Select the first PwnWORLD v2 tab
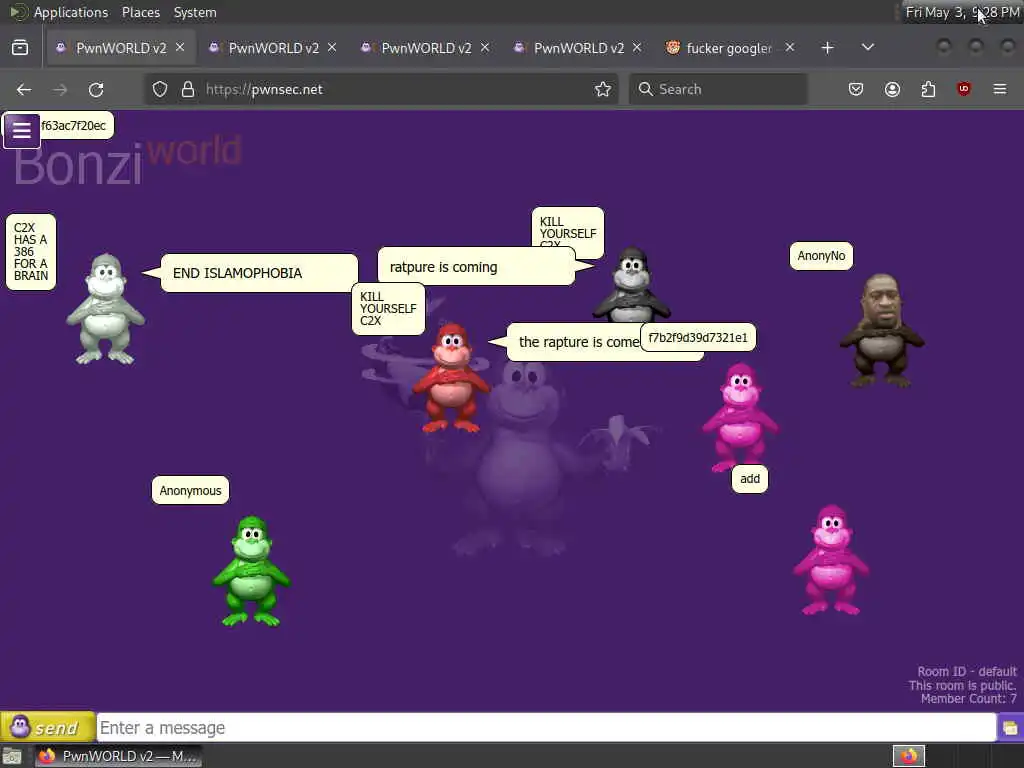 point(120,48)
